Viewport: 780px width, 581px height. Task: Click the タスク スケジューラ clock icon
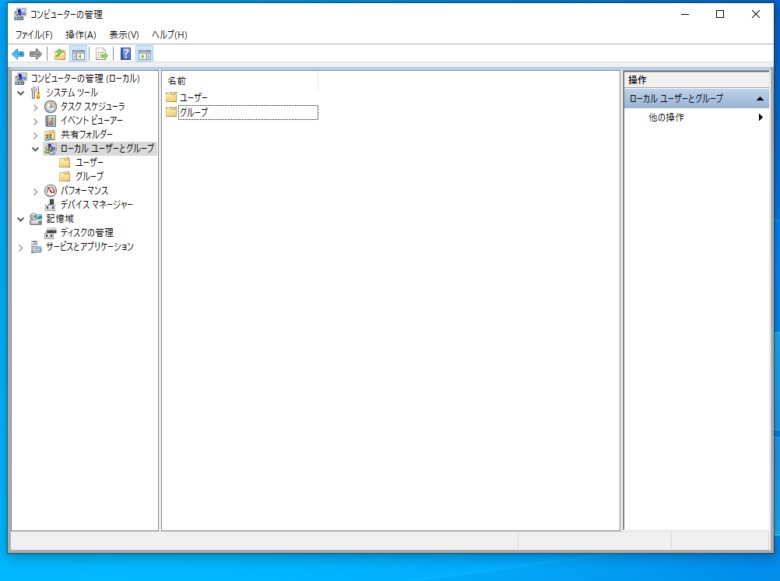click(x=50, y=106)
